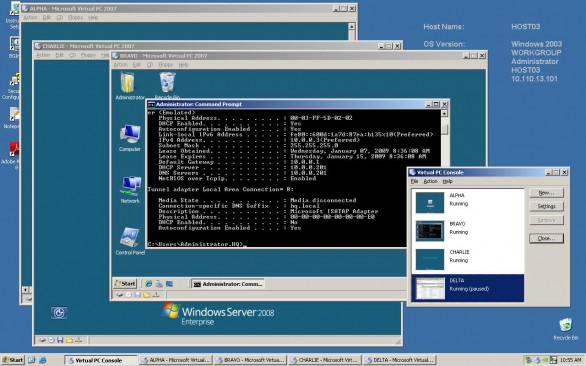Click the shared folder icon in BRAVO status bar
This screenshot has width=586, height=366.
coord(146,295)
